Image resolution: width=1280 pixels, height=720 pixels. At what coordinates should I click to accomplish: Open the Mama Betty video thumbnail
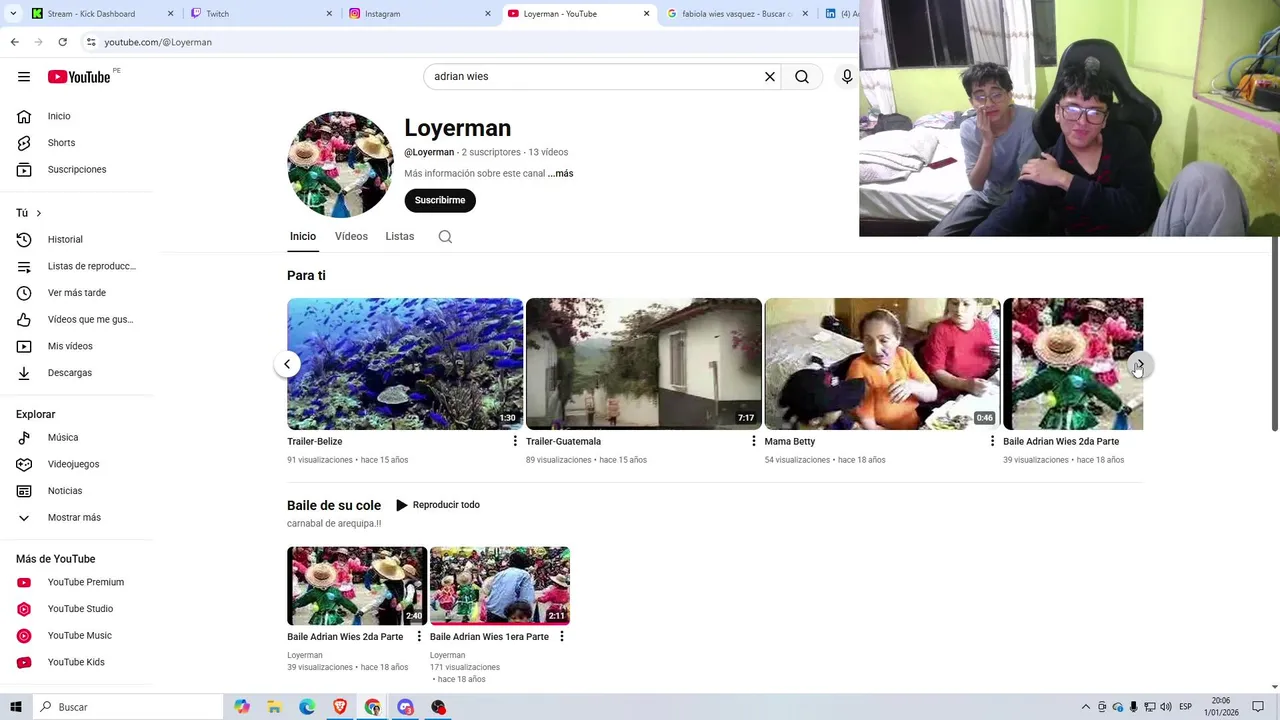pyautogui.click(x=882, y=364)
